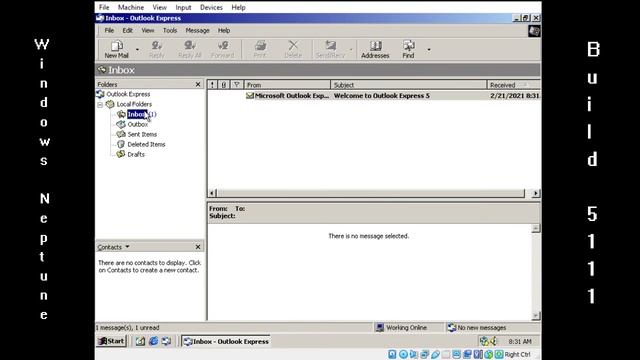Collapse the Local Folders tree node
This screenshot has height=360, width=640.
point(100,104)
